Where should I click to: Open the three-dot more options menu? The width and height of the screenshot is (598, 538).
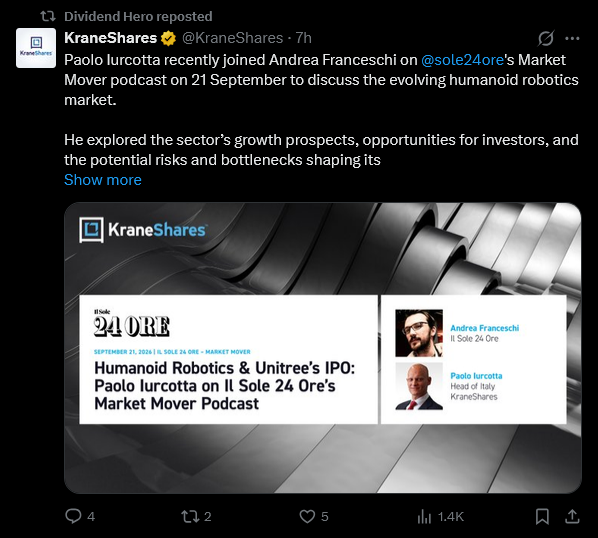coord(572,38)
